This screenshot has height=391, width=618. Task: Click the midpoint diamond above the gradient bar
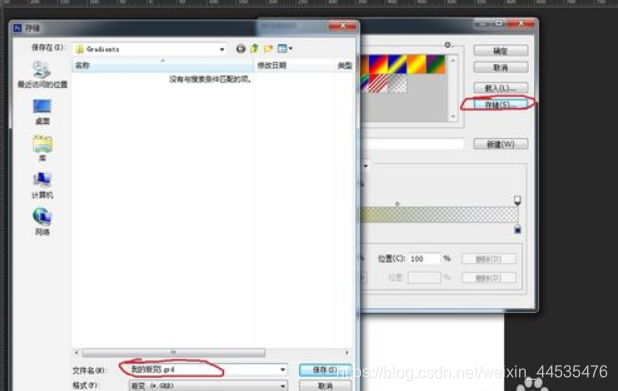[x=397, y=204]
